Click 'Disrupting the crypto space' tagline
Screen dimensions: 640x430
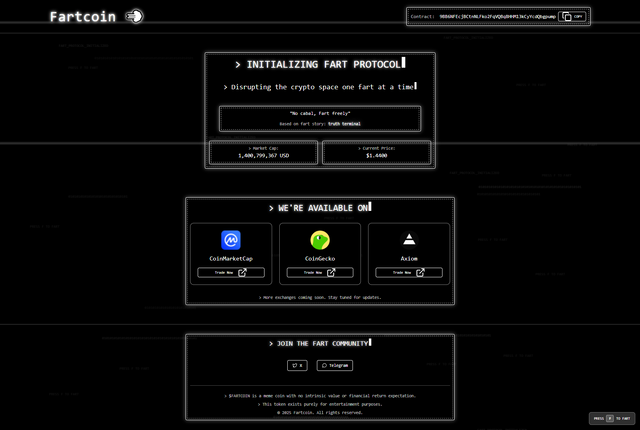[320, 87]
